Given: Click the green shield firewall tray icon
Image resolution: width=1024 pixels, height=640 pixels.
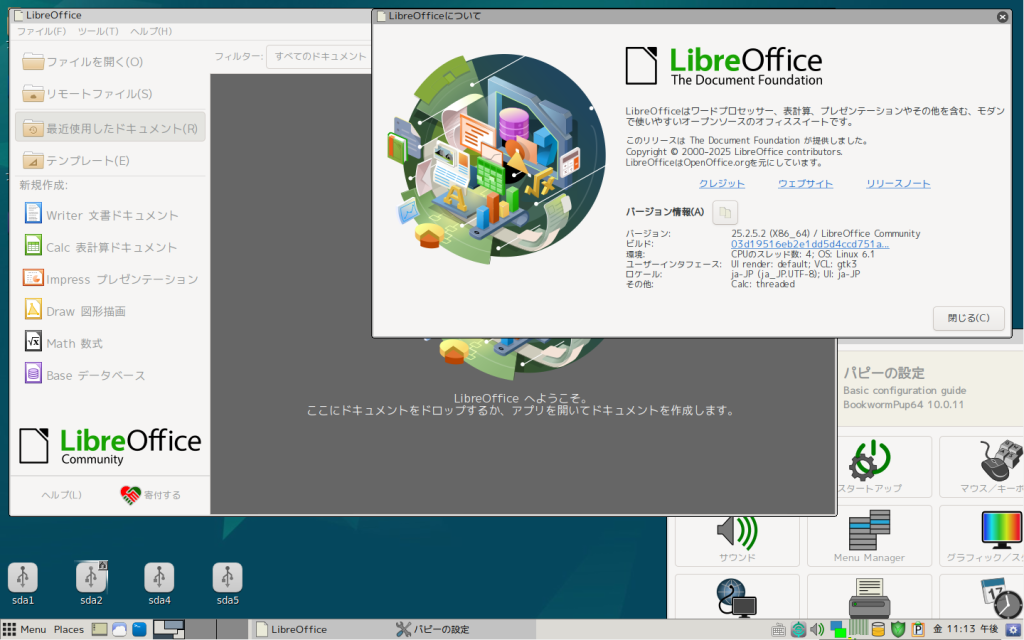Looking at the screenshot, I should pyautogui.click(x=898, y=630).
